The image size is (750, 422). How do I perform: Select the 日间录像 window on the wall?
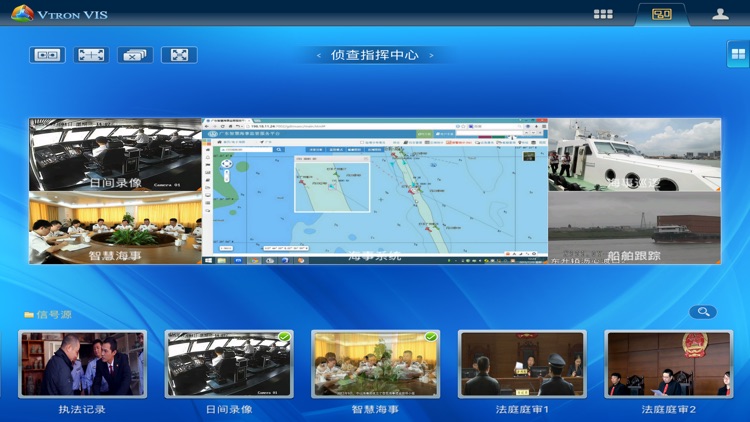click(x=115, y=155)
